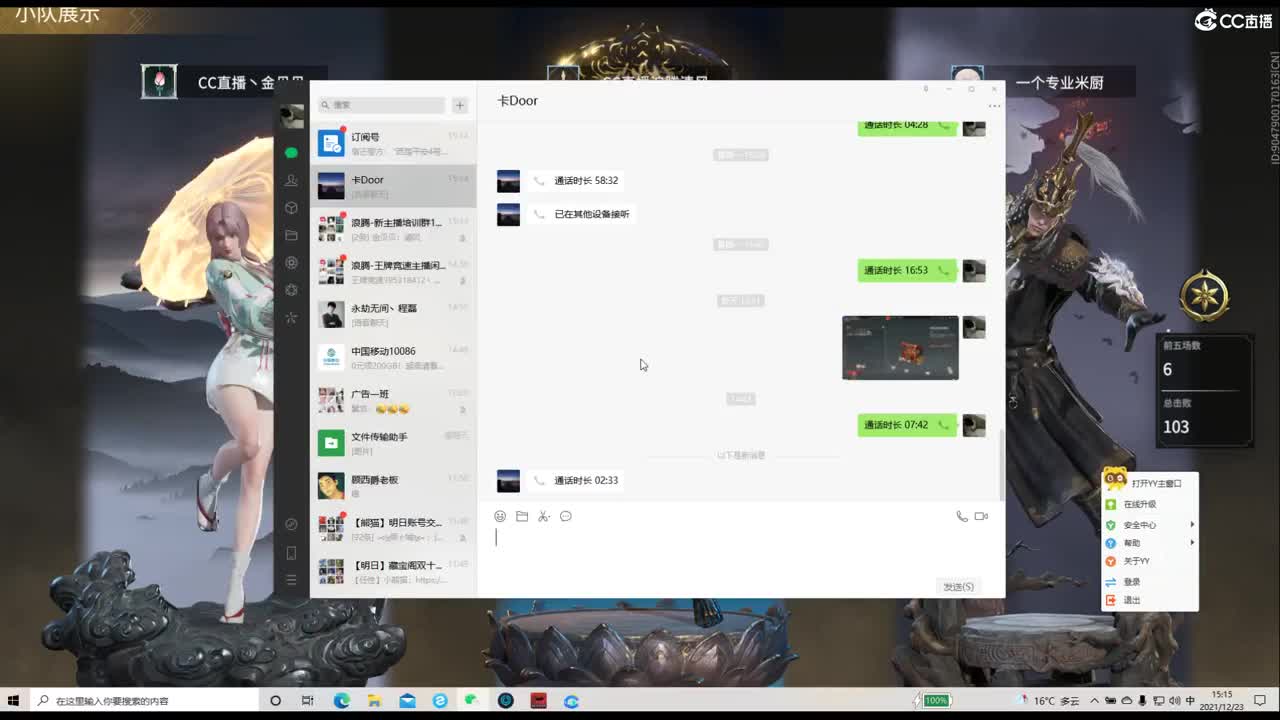
Task: Click the message input area
Action: coord(740,550)
